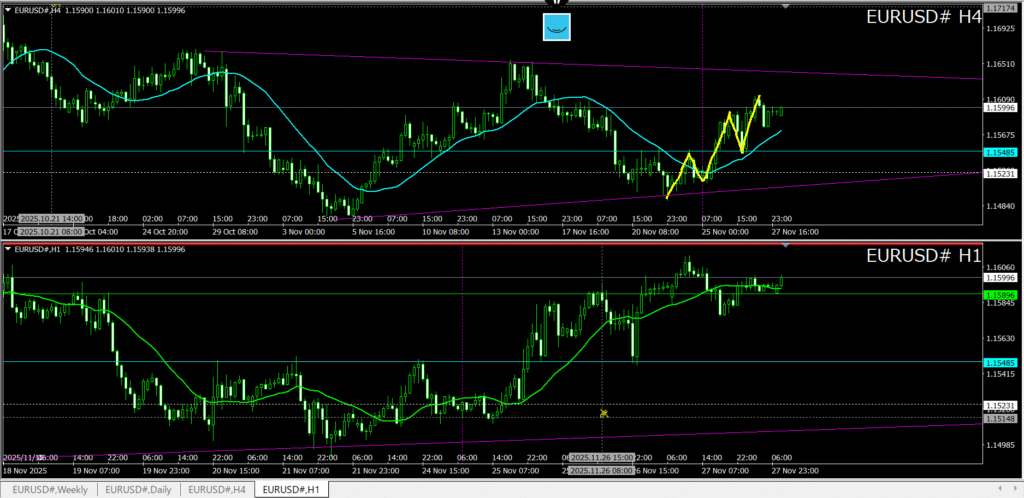1024x498 pixels.
Task: Click the green 1.15896 price label on H1
Action: click(1001, 295)
